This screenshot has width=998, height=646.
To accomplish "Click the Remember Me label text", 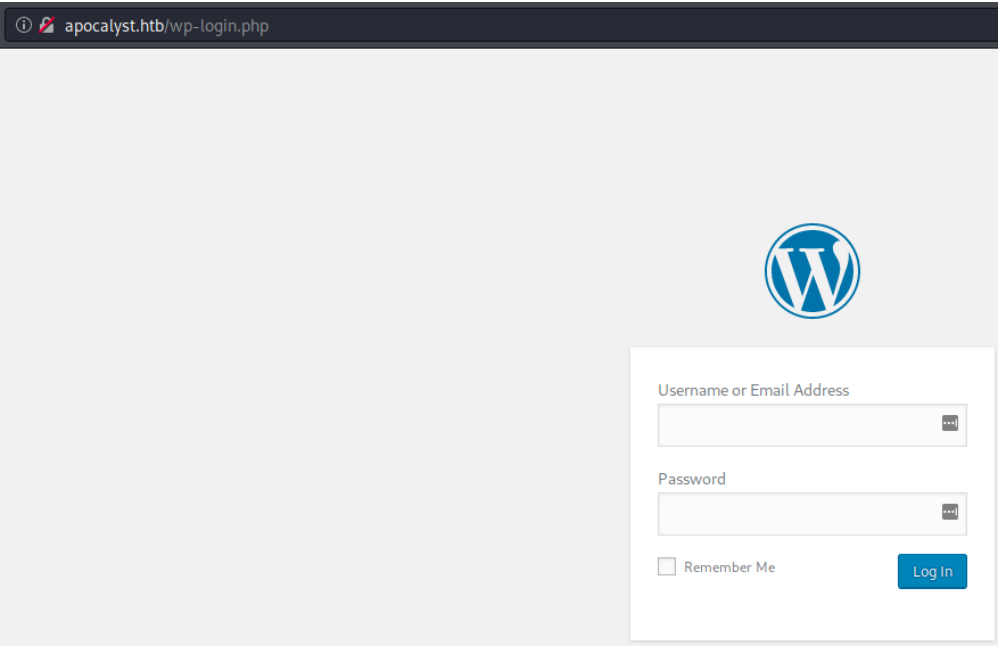I will pos(729,567).
